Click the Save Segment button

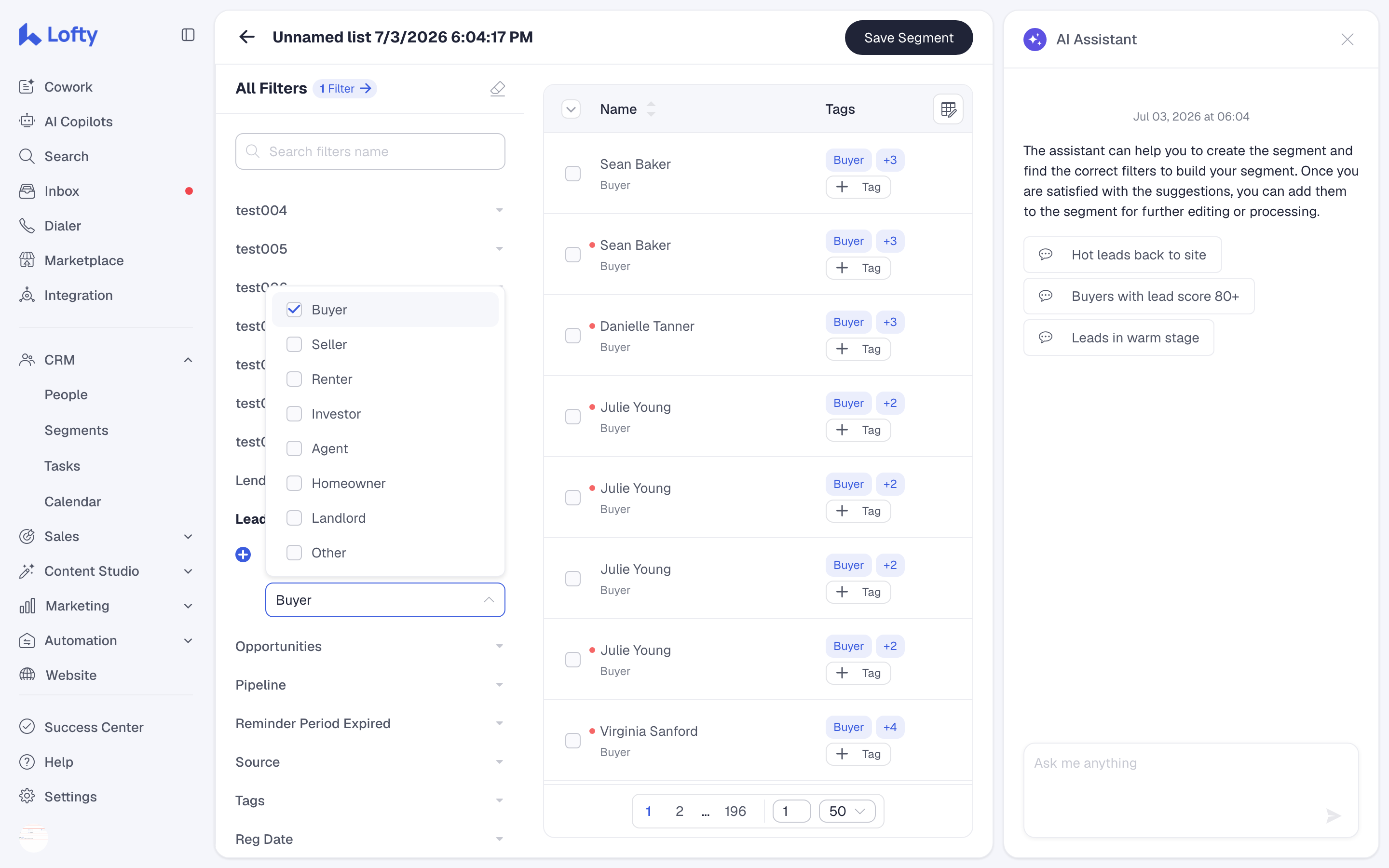point(909,38)
